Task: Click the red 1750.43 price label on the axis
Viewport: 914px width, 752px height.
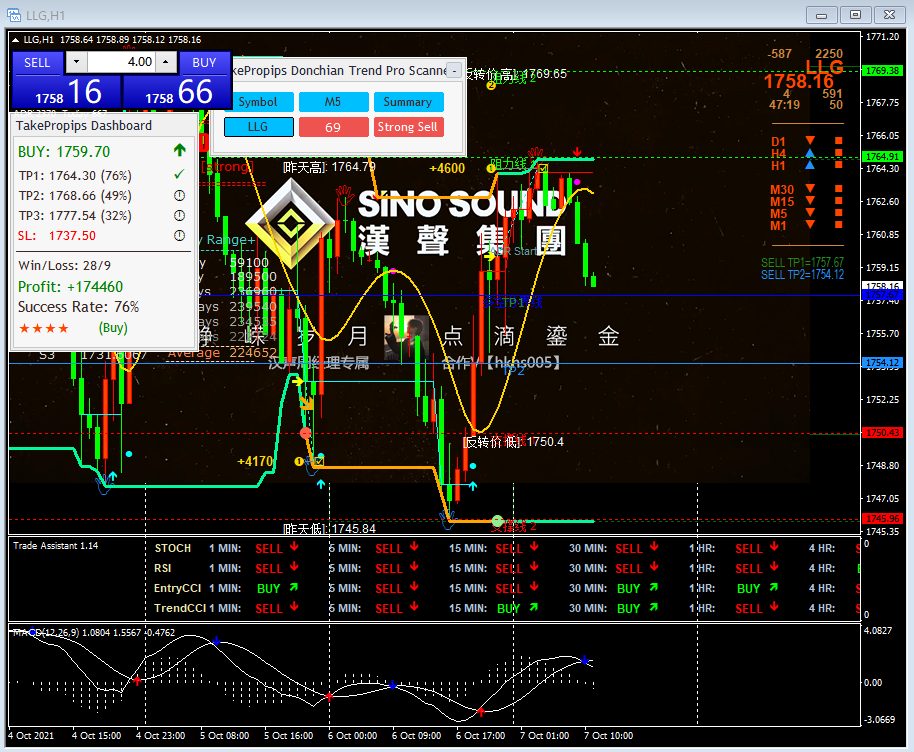Action: pos(882,433)
